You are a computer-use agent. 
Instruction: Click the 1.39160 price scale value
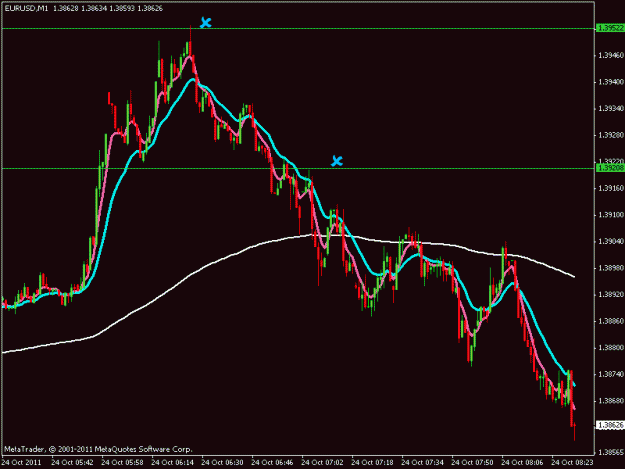pyautogui.click(x=611, y=188)
